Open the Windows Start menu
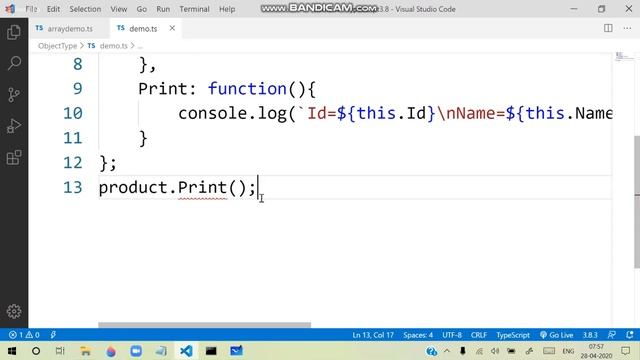 coord(12,351)
